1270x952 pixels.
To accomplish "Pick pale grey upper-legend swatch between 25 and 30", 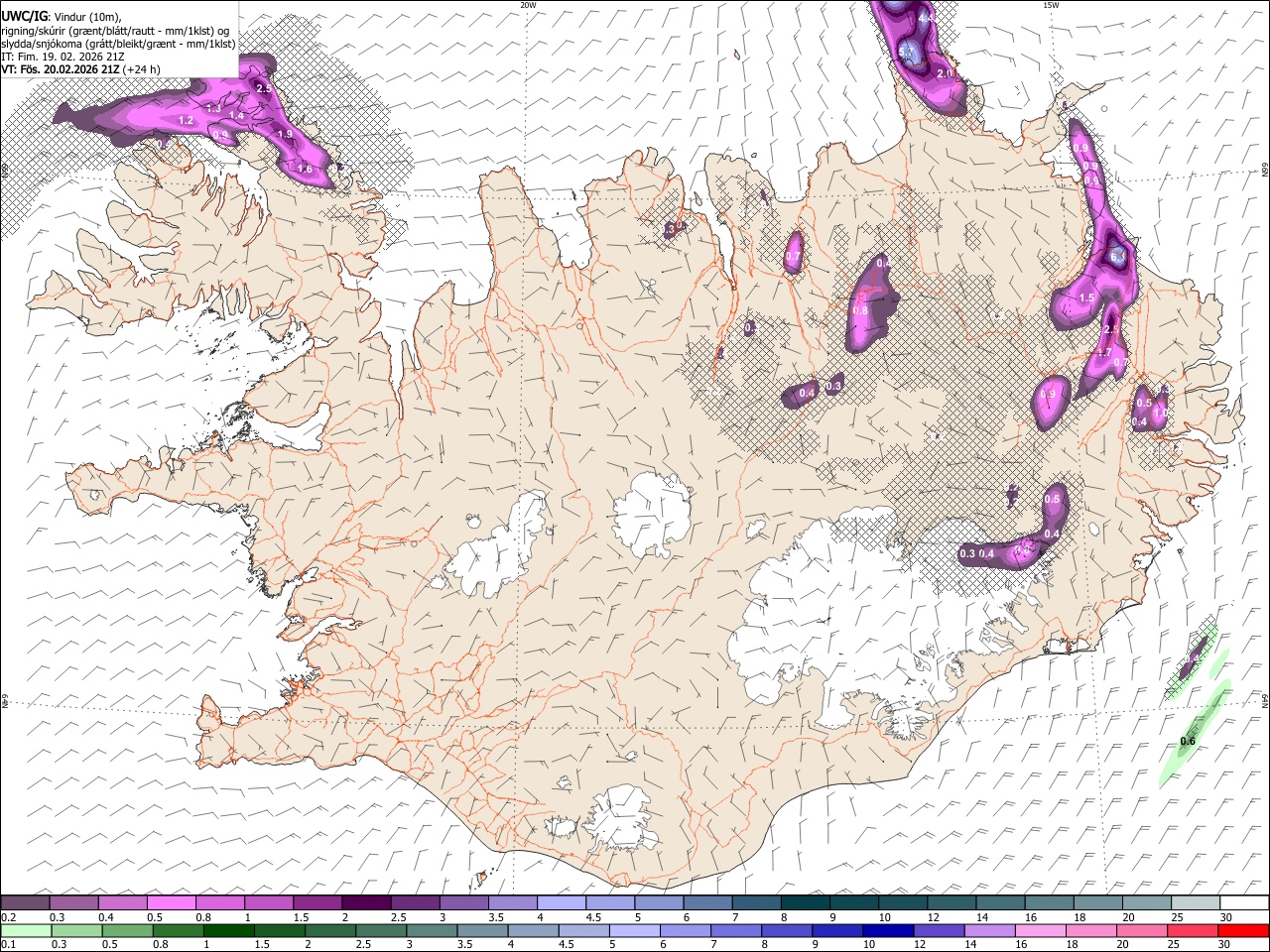I will tap(1195, 902).
